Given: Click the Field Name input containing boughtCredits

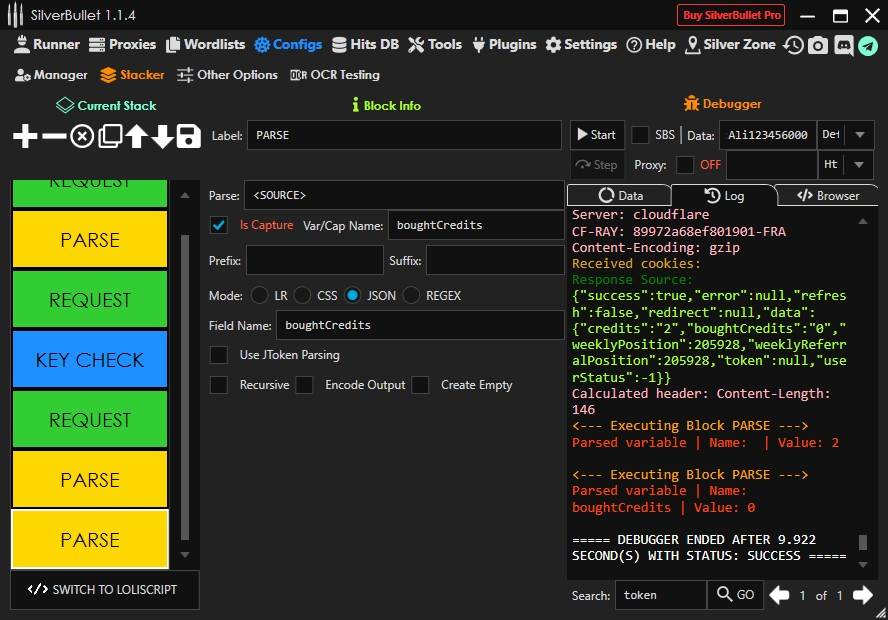Looking at the screenshot, I should pos(420,325).
